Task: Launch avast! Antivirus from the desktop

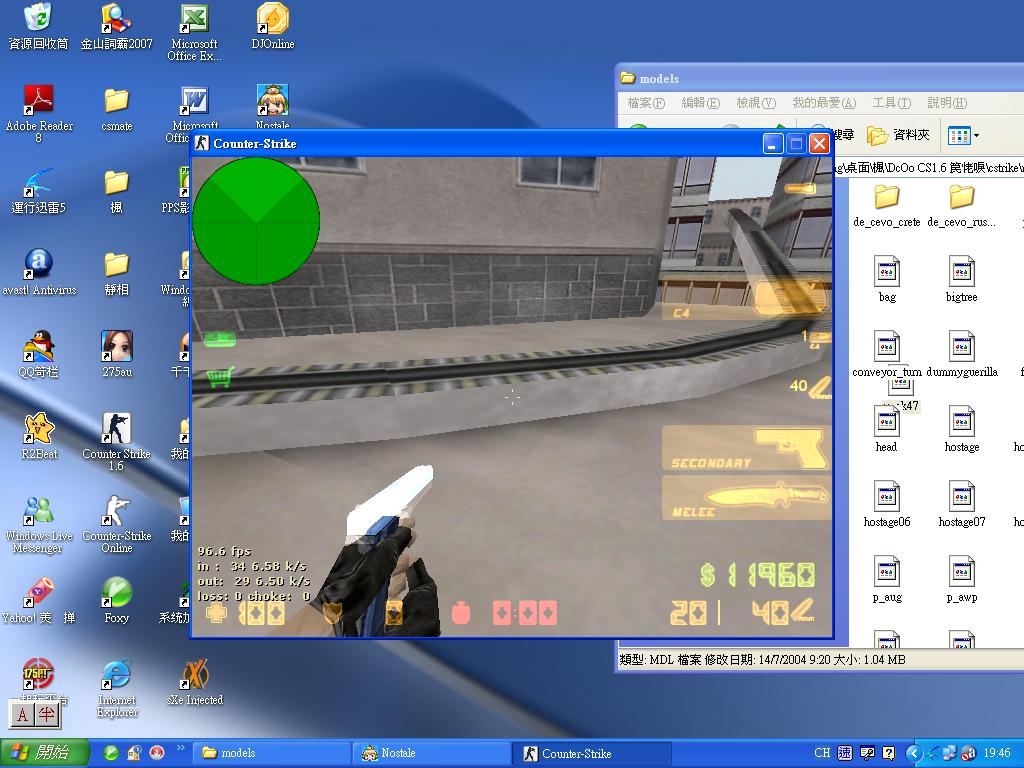Action: click(38, 265)
